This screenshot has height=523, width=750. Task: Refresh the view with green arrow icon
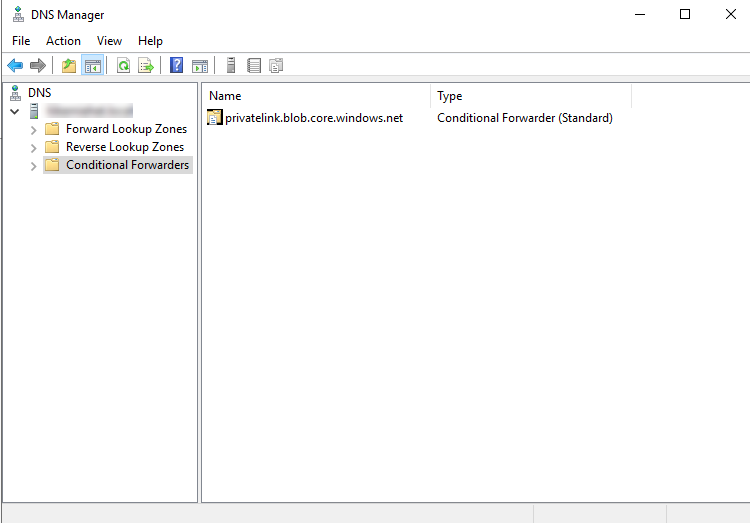click(123, 66)
